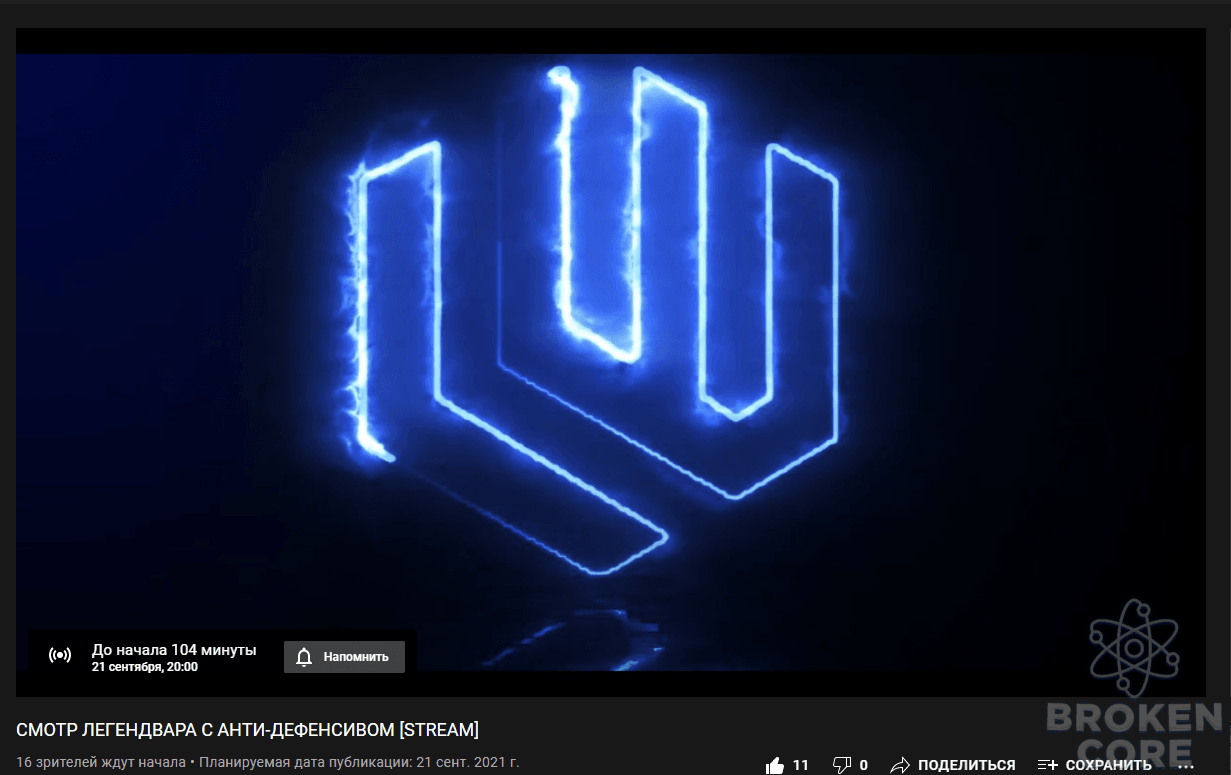Click the Напомнить reminder button

[x=344, y=657]
